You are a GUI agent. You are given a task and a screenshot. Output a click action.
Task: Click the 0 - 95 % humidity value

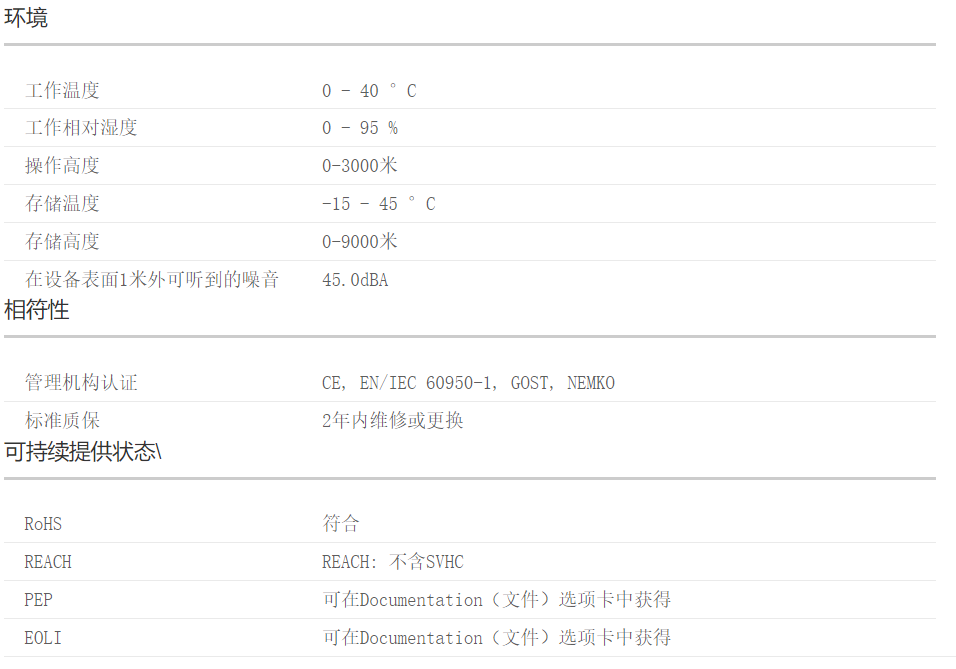click(x=360, y=127)
